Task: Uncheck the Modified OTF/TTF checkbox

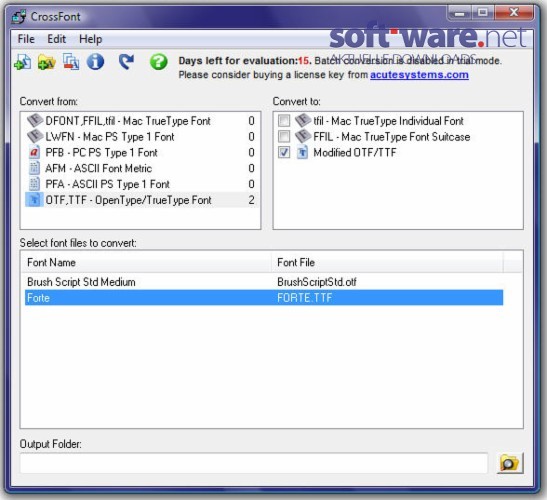Action: point(284,152)
